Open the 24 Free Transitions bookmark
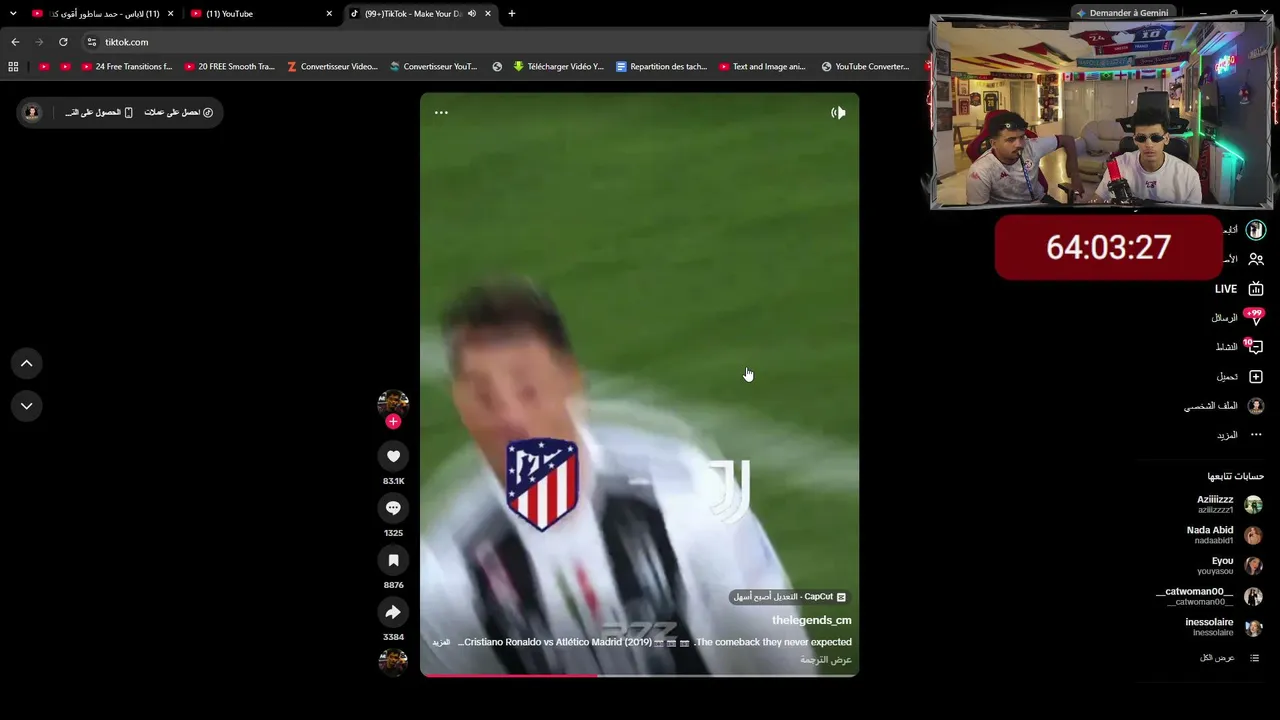 127,67
